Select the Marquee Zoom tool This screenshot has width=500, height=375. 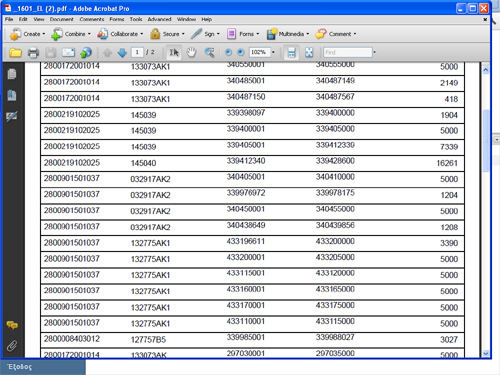209,53
